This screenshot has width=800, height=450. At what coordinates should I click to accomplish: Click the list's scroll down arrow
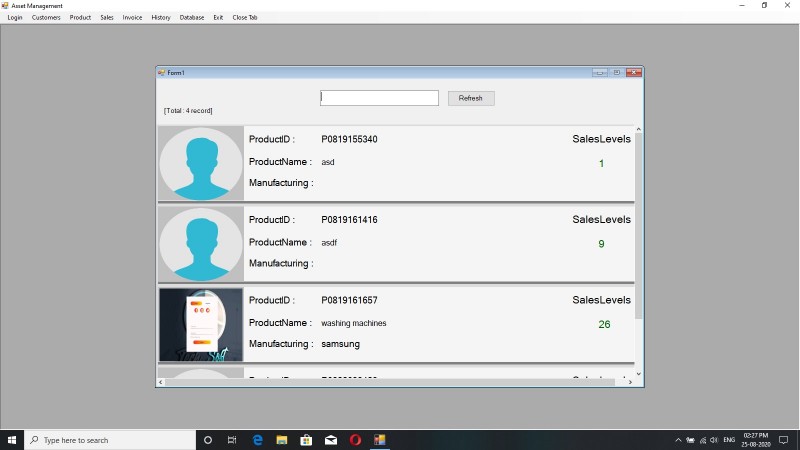tap(638, 374)
